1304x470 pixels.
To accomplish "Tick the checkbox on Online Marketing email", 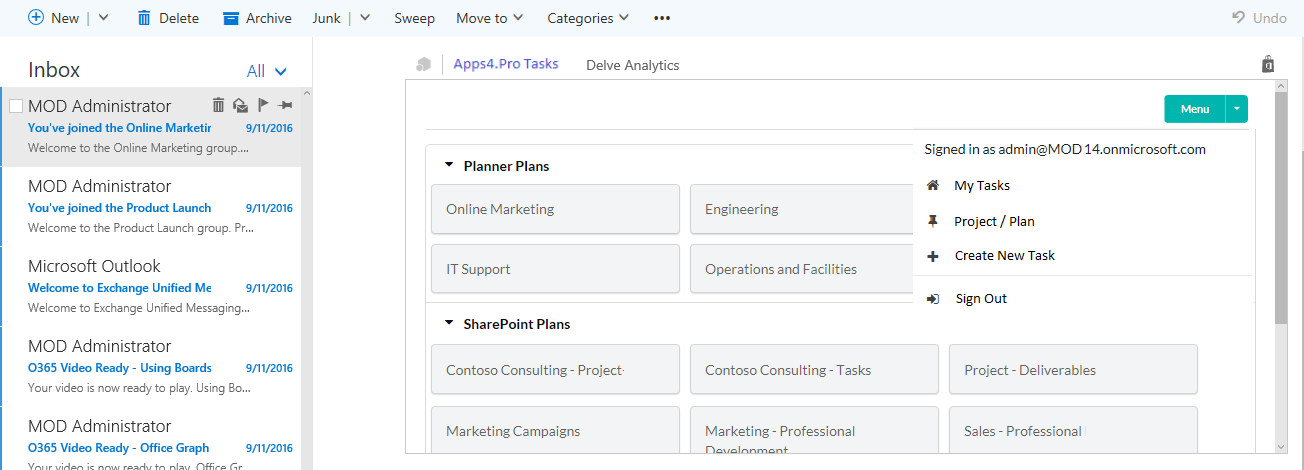I will point(16,106).
